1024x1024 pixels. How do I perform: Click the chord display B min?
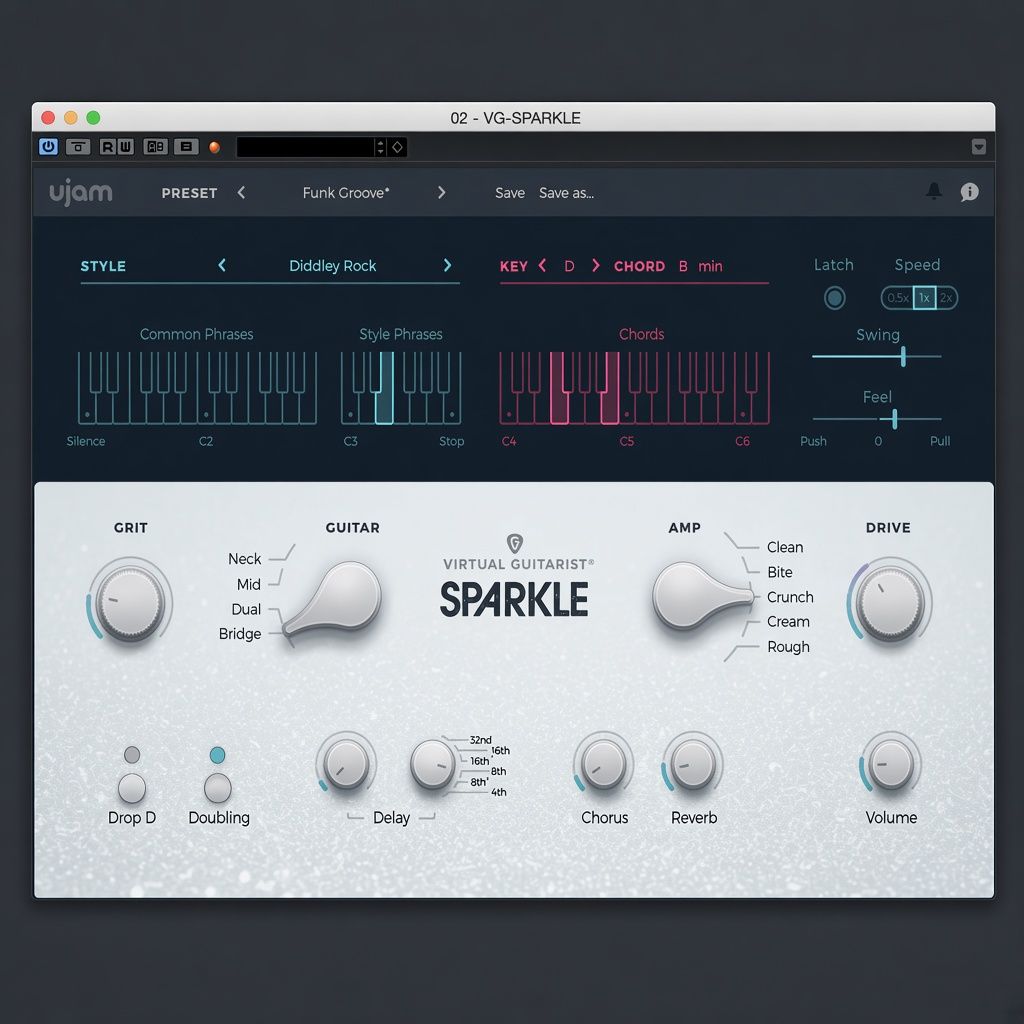tap(701, 266)
